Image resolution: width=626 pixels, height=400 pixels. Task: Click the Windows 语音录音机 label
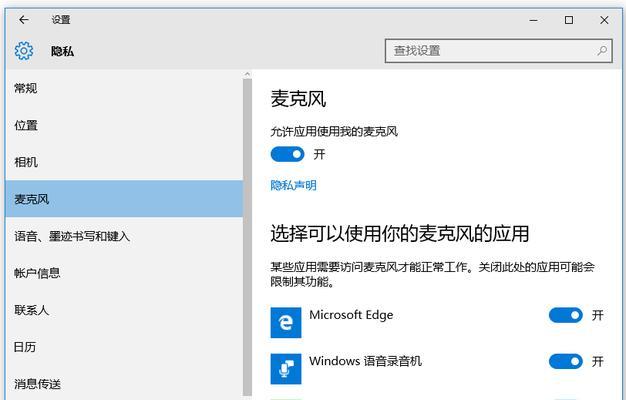[x=365, y=361]
